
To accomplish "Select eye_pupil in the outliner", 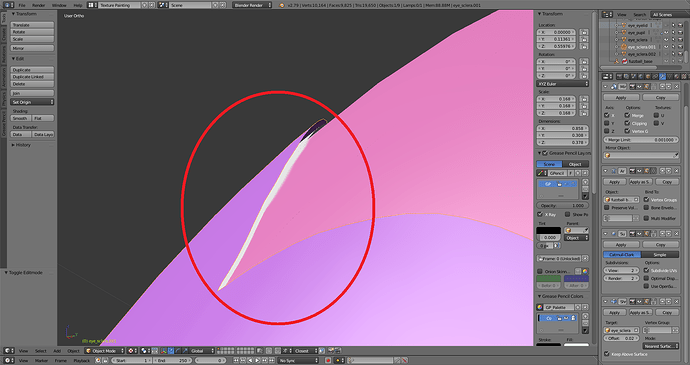I will coord(636,33).
